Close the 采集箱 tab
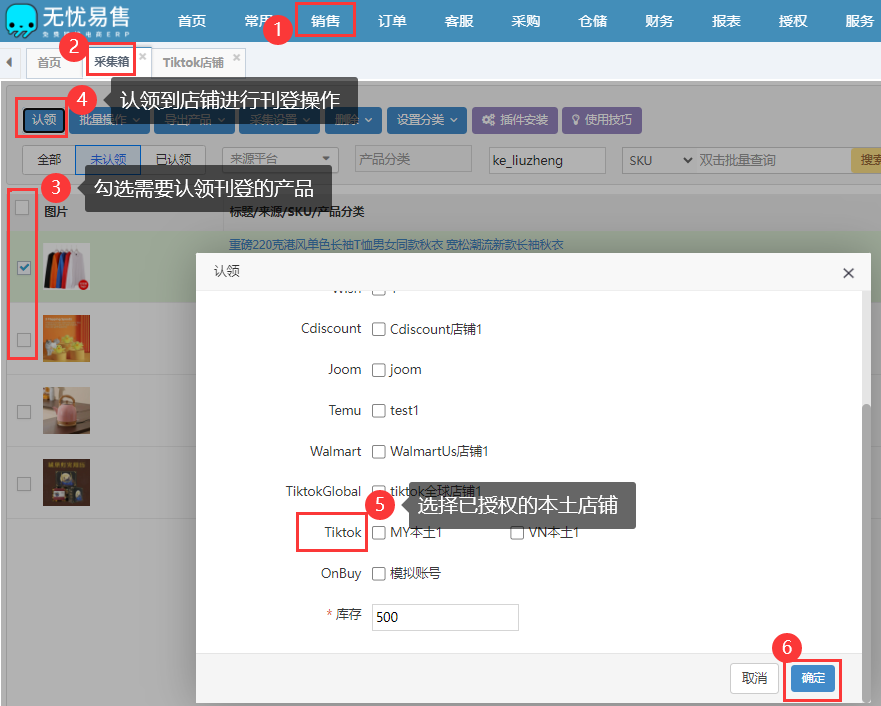Image resolution: width=881 pixels, height=706 pixels. pyautogui.click(x=143, y=56)
